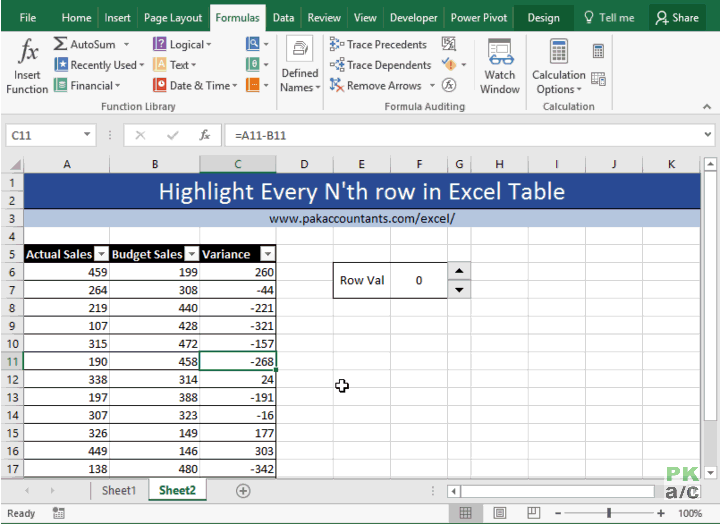Add a new sheet
Viewport: 720px width, 524px height.
point(243,491)
